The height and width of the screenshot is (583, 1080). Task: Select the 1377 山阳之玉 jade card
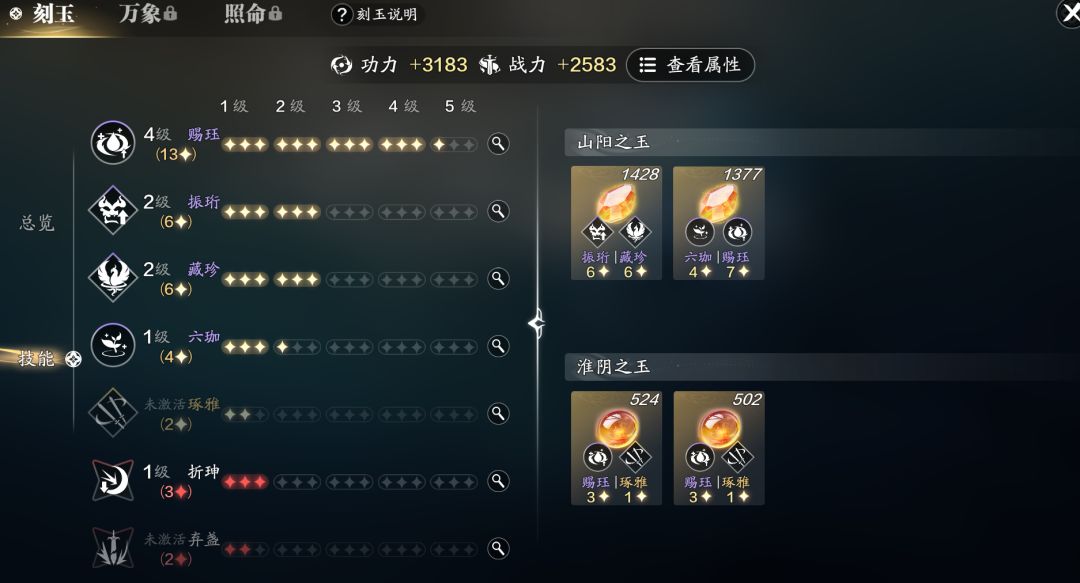coord(718,223)
